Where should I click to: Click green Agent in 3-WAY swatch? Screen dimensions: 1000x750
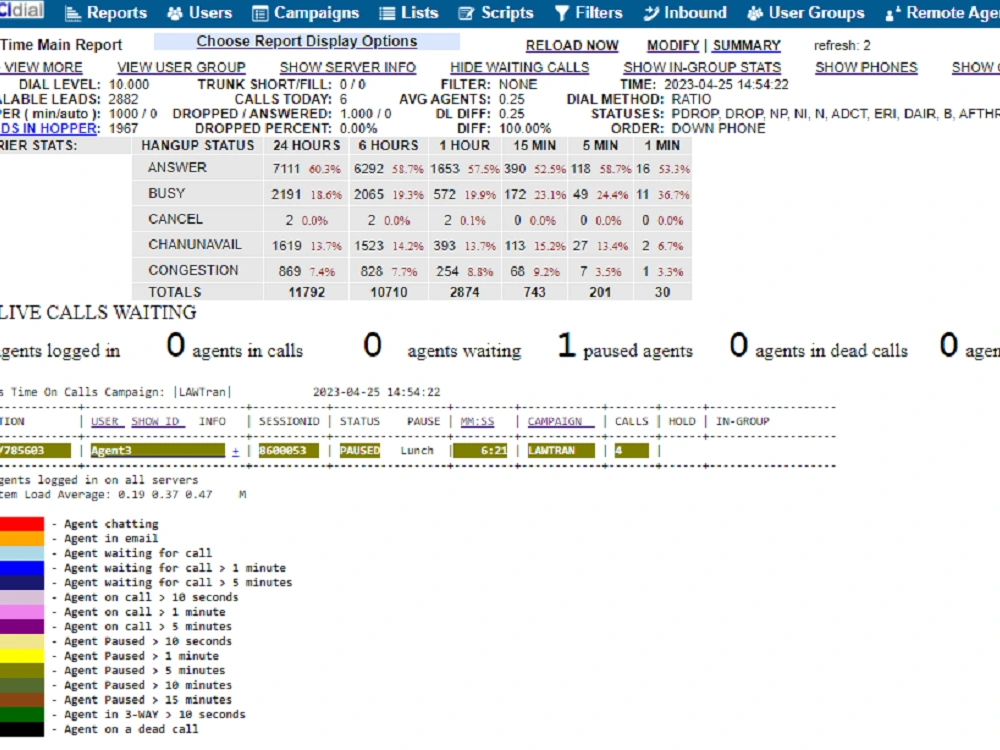tap(22, 714)
